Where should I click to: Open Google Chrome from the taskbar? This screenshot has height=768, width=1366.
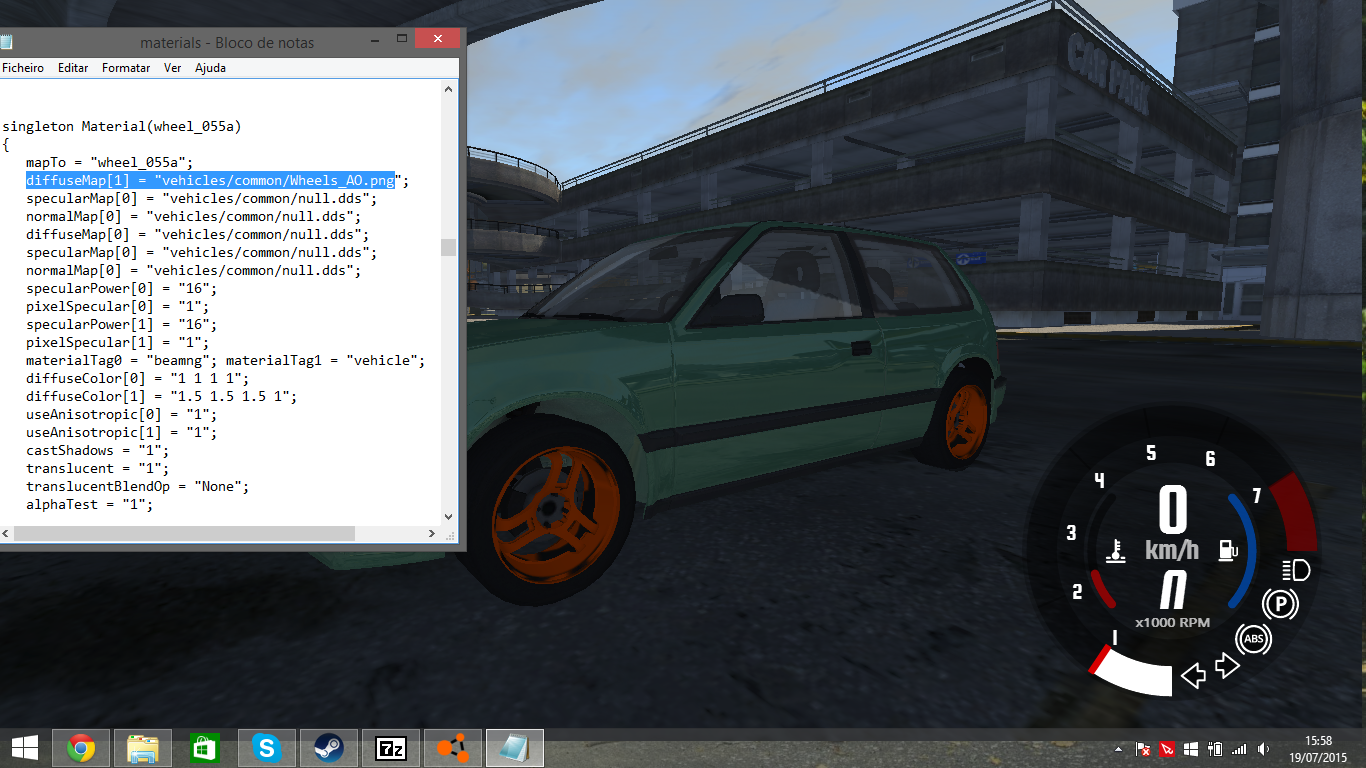click(x=81, y=748)
